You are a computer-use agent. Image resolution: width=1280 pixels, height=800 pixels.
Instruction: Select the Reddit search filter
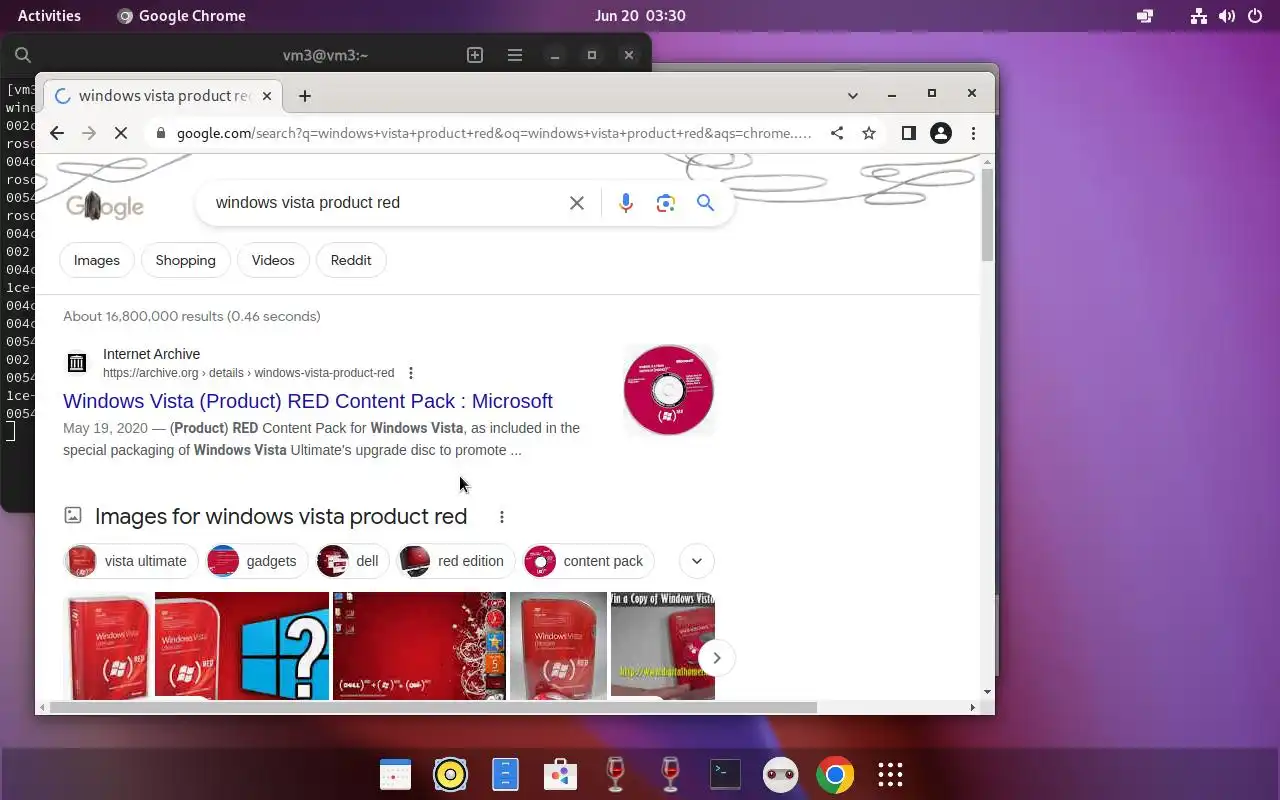351,260
